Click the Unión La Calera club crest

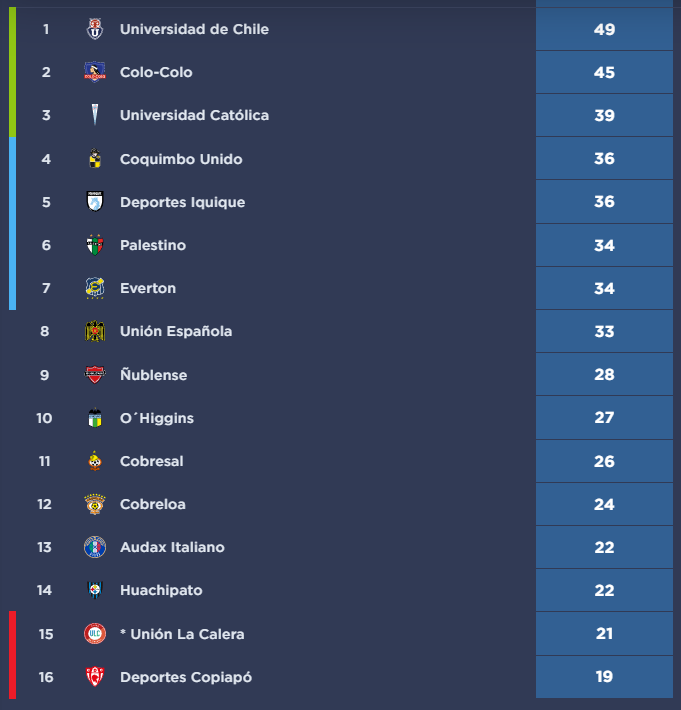[x=95, y=634]
